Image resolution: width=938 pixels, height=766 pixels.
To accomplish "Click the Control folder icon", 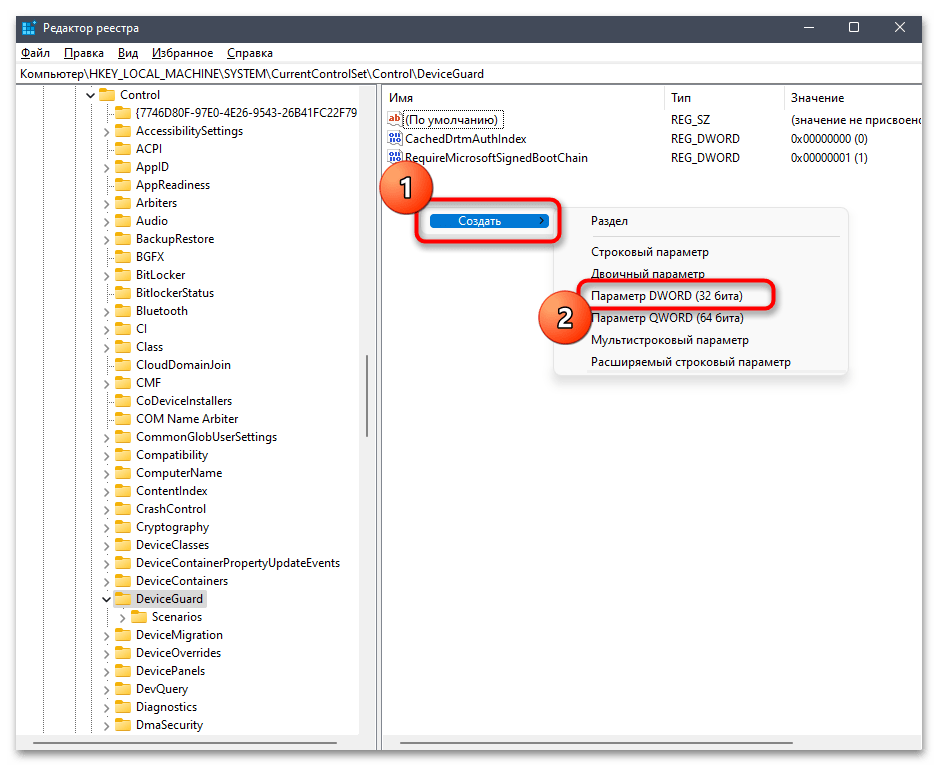I will [107, 95].
